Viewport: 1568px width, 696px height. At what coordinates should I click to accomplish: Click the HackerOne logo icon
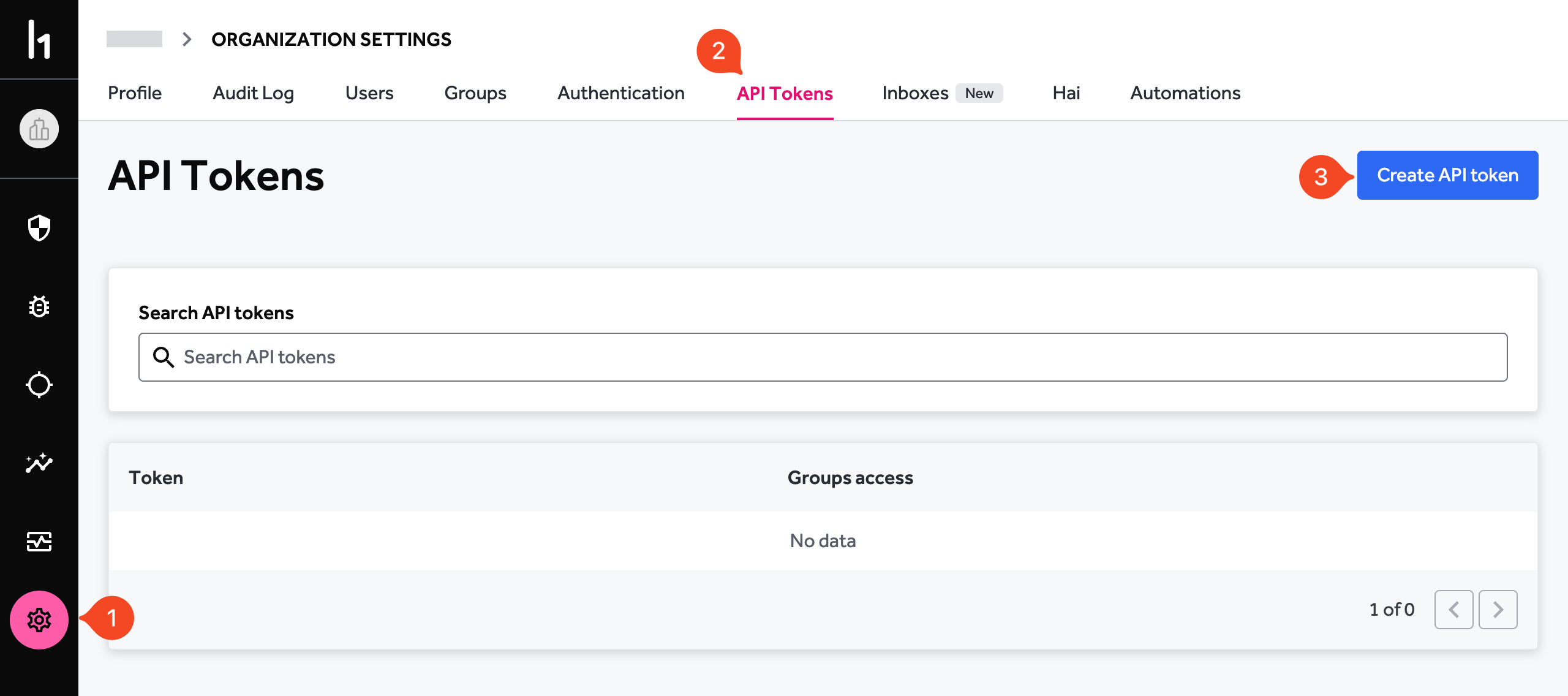(39, 39)
